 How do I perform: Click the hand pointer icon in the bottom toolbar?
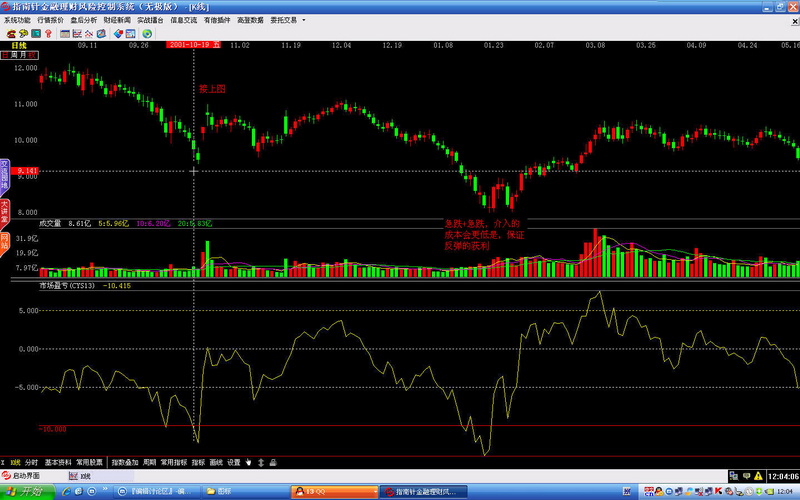click(248, 463)
